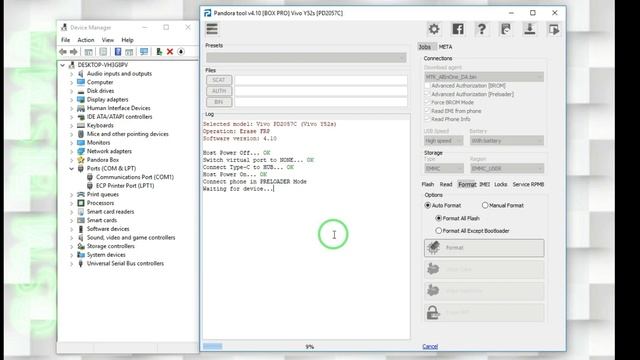This screenshot has width=640, height=360.
Task: Select the DESKTOP-VH3G8PV root node
Action: pos(102,65)
